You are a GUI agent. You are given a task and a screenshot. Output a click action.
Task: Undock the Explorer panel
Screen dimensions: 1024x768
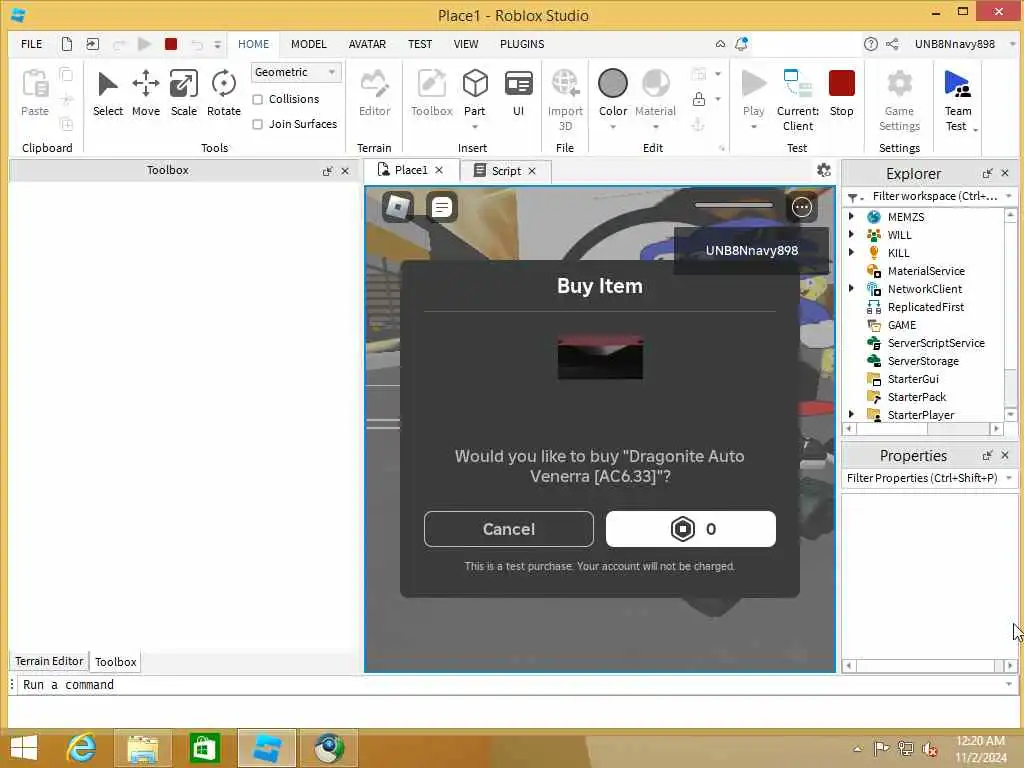click(987, 174)
